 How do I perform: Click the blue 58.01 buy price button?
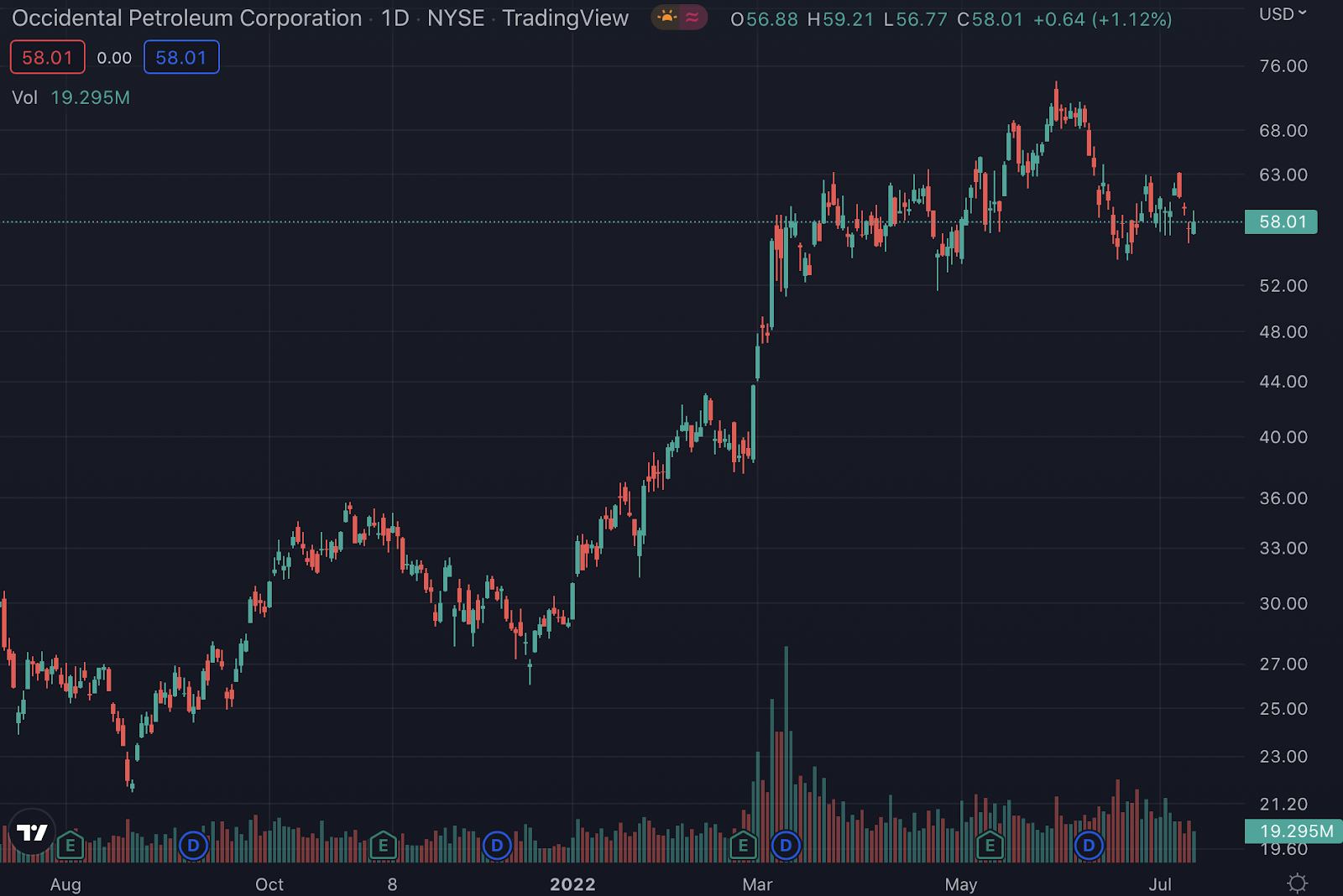click(181, 57)
